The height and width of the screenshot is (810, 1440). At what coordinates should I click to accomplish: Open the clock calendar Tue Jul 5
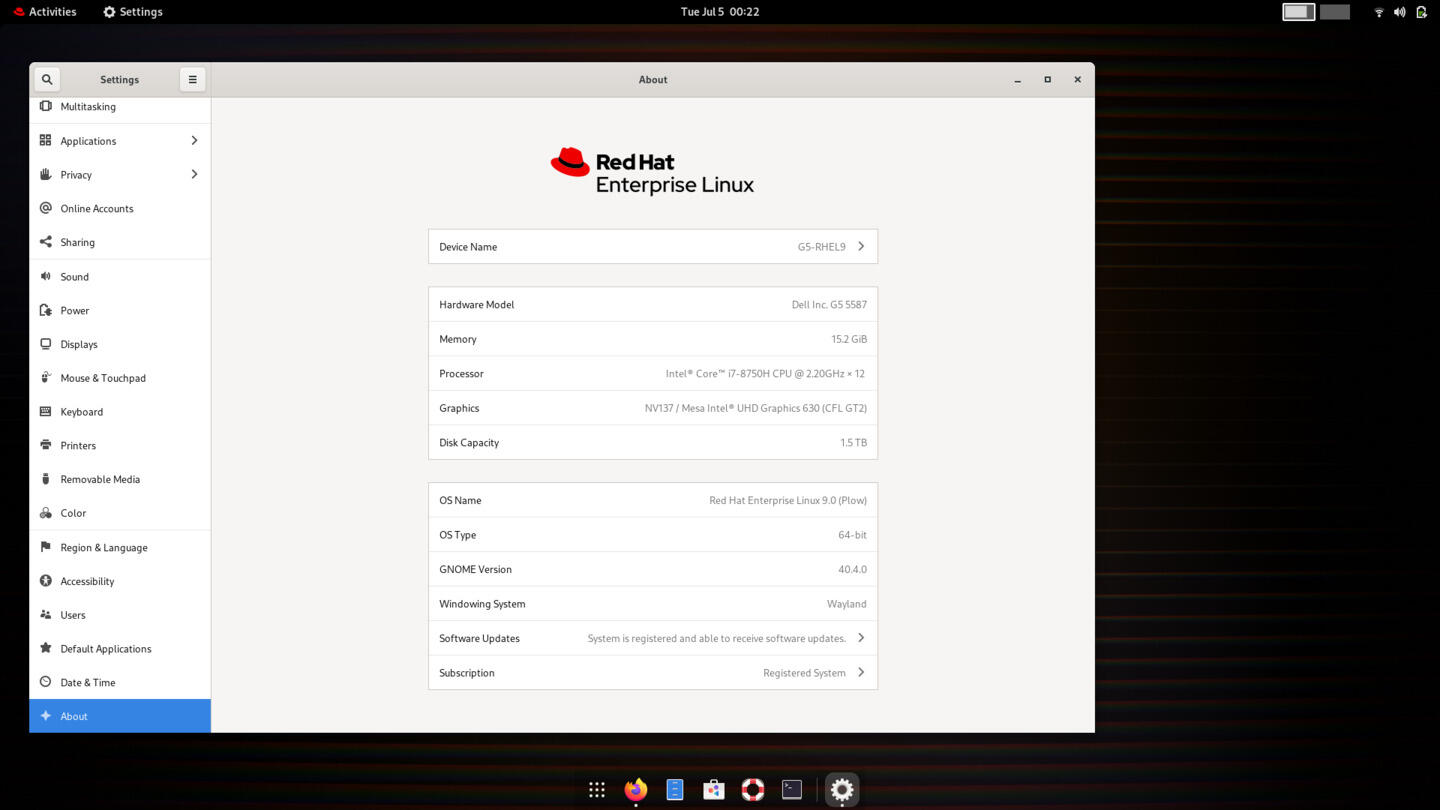click(720, 12)
